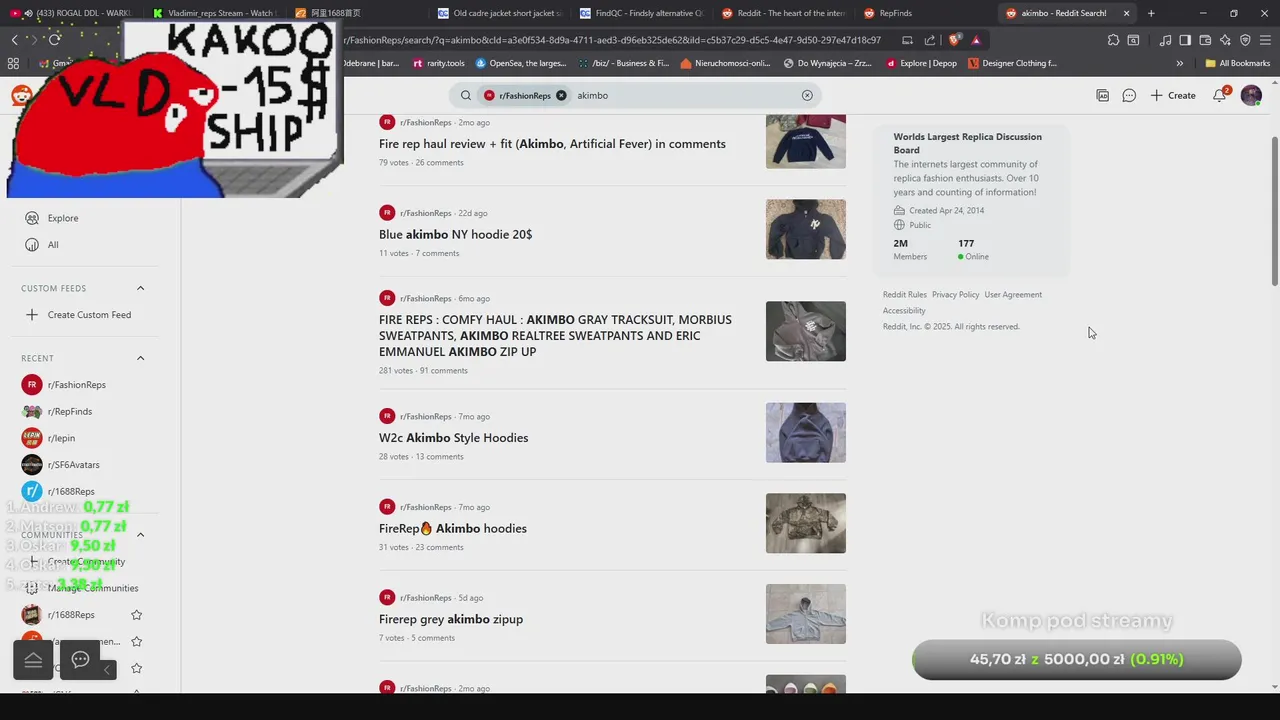
Task: Toggle the browser sidebar panel icon
Action: pos(1185,40)
